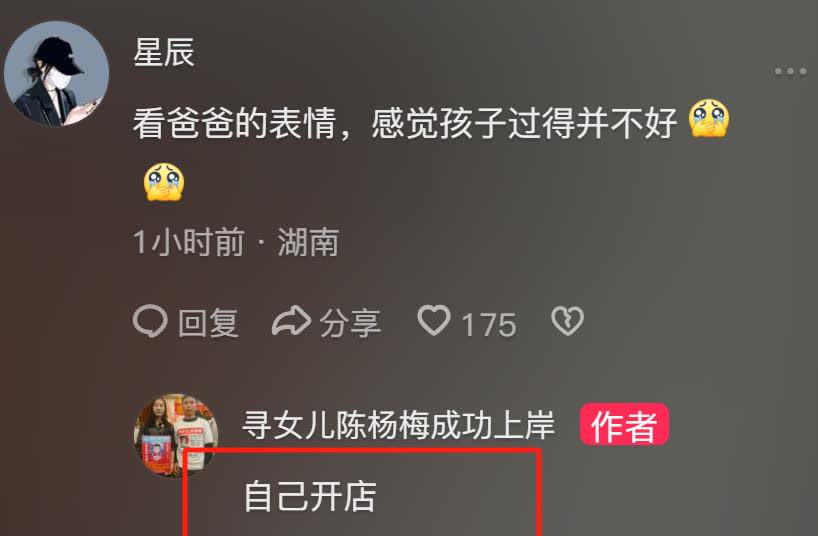Tap the share arrow icon

click(291, 320)
